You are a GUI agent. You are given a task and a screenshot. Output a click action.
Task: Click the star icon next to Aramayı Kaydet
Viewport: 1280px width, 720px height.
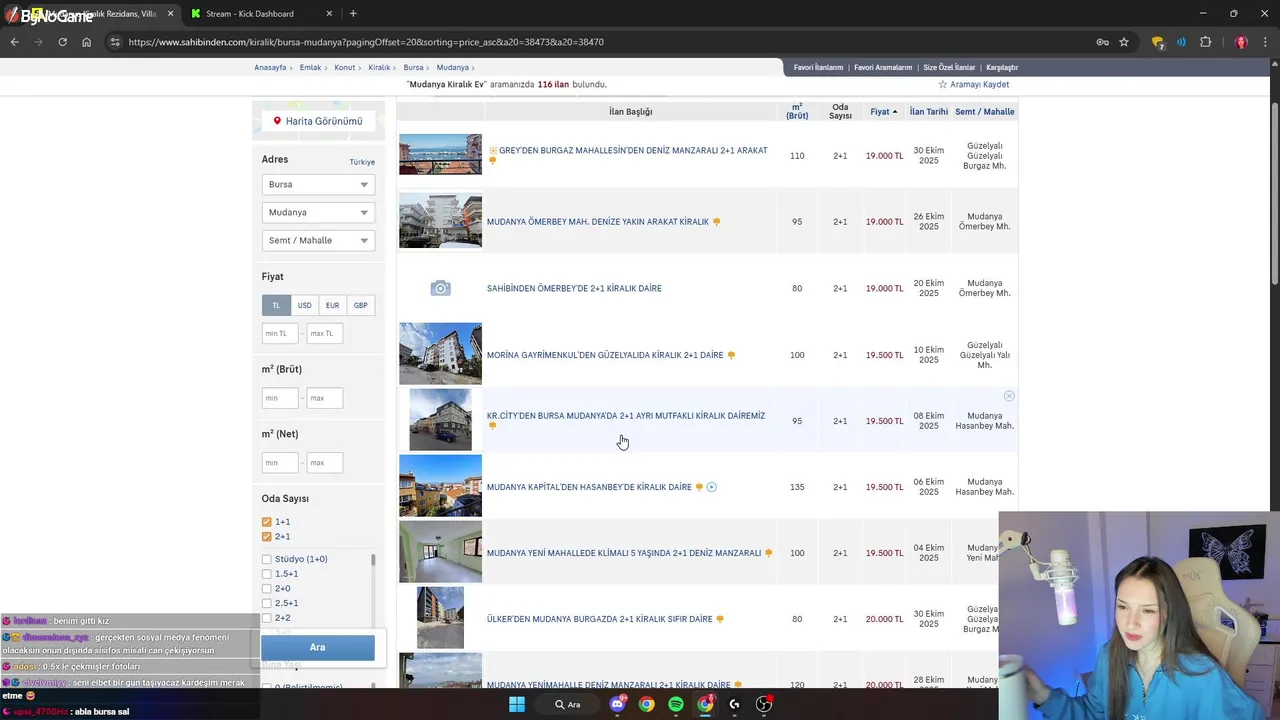coord(942,85)
